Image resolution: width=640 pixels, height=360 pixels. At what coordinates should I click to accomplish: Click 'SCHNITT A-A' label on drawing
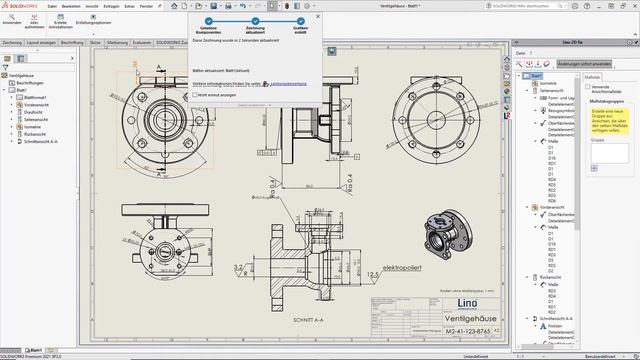click(308, 320)
